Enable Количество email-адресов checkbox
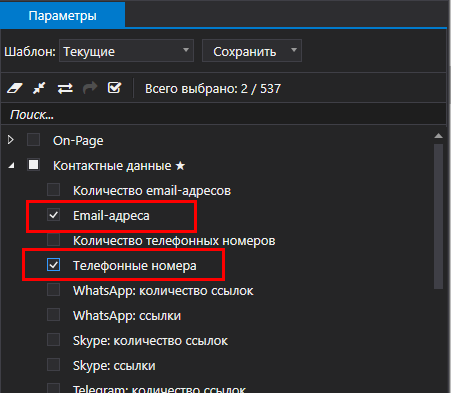This screenshot has width=451, height=393. pos(53,190)
